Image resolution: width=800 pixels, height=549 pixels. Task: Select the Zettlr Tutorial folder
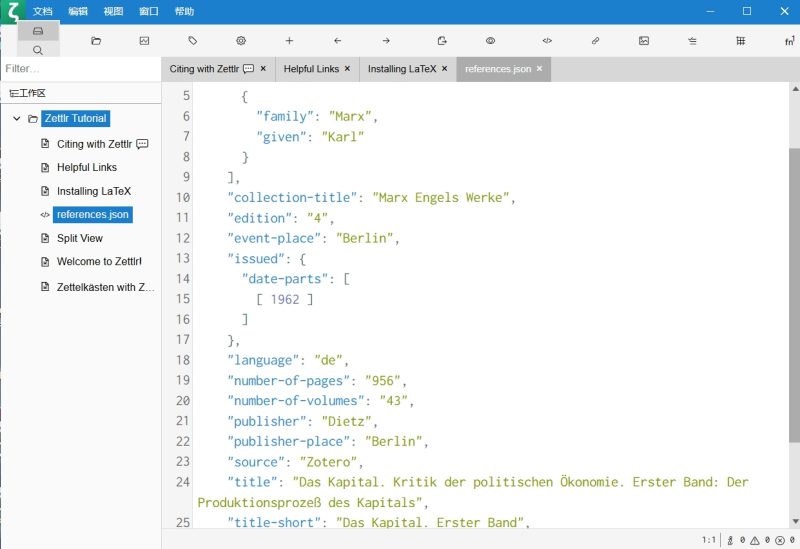(x=76, y=118)
